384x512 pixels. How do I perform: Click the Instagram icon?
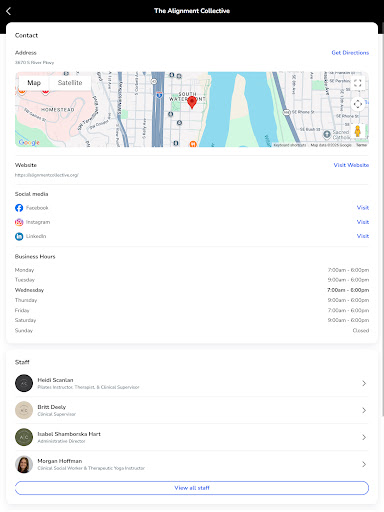[x=19, y=222]
